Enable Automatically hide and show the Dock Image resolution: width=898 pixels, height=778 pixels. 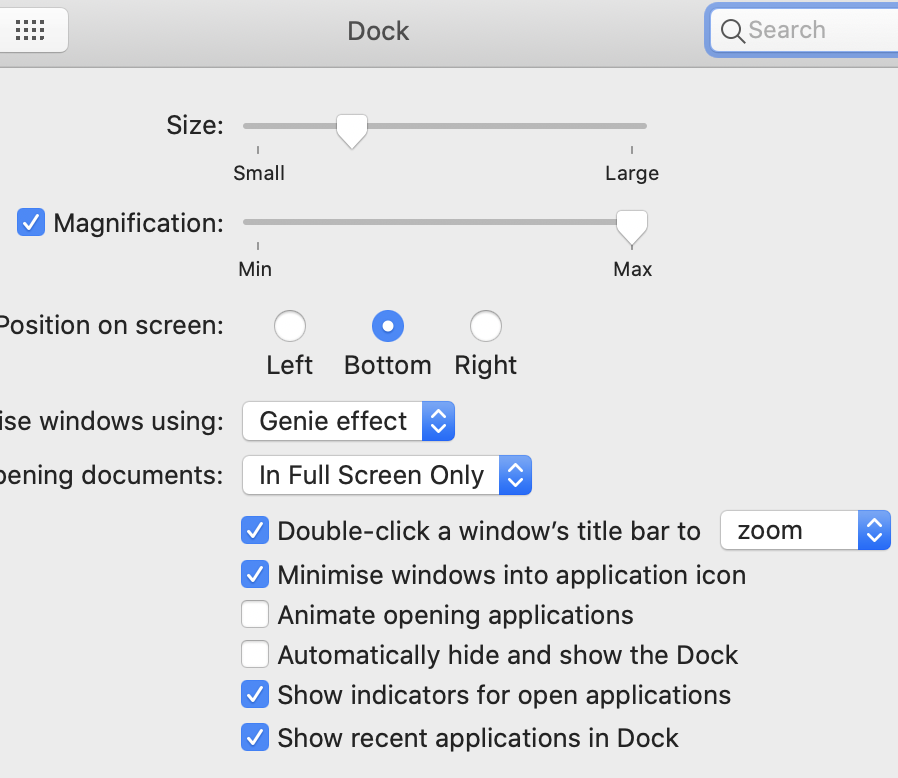[x=256, y=655]
